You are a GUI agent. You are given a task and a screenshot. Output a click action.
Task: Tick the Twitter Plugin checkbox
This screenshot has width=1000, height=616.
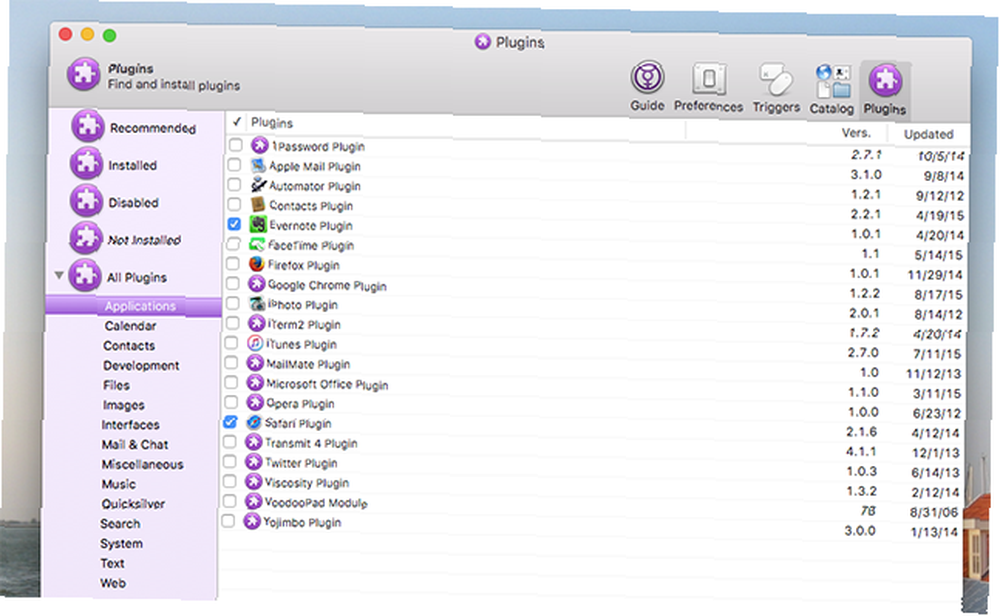230,461
